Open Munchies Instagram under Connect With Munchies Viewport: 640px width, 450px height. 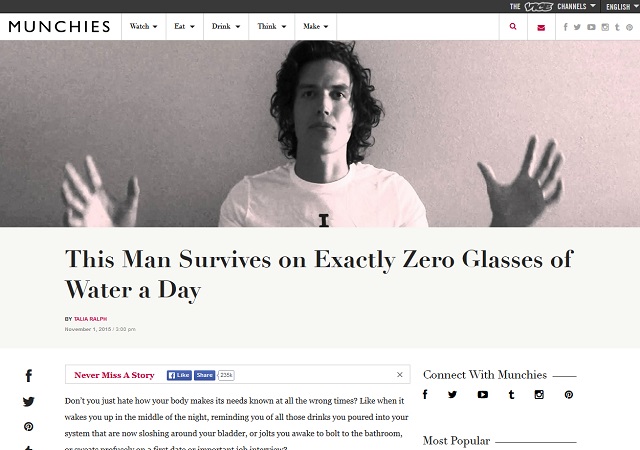(539, 394)
